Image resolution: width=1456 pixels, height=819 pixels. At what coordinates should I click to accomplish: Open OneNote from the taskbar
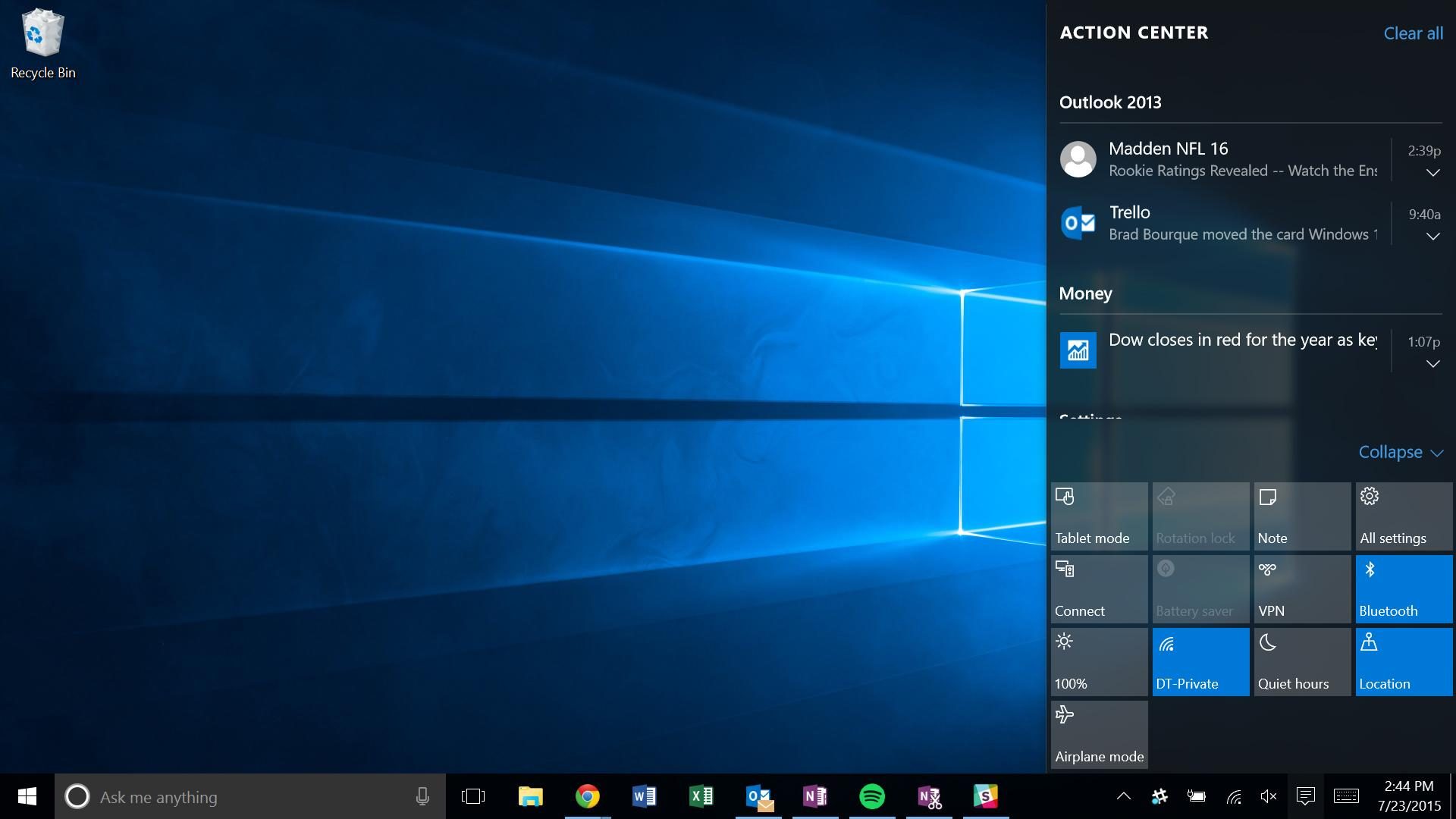coord(815,796)
